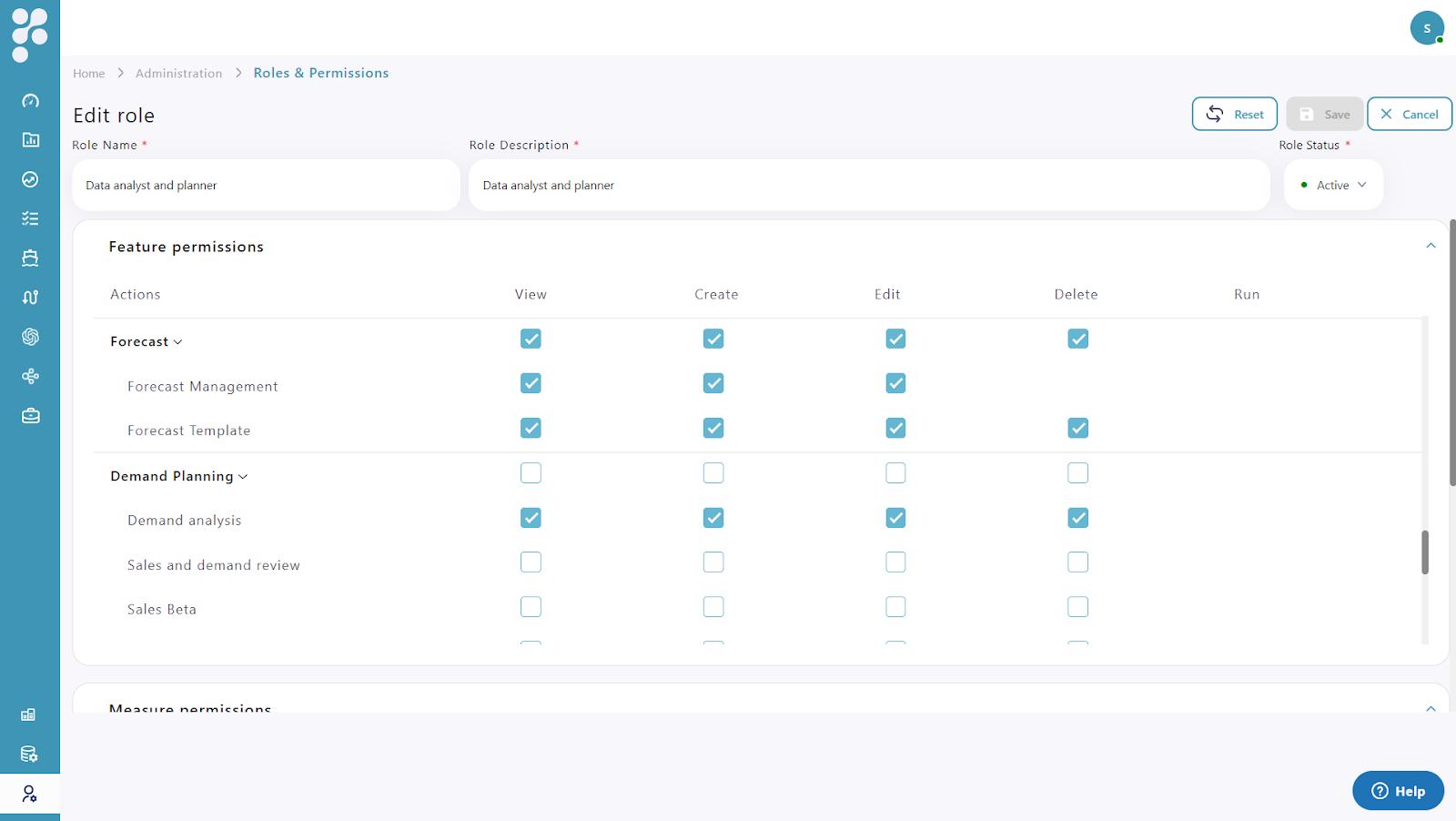
Task: Check Sales and demand review View checkbox
Action: pyautogui.click(x=531, y=563)
